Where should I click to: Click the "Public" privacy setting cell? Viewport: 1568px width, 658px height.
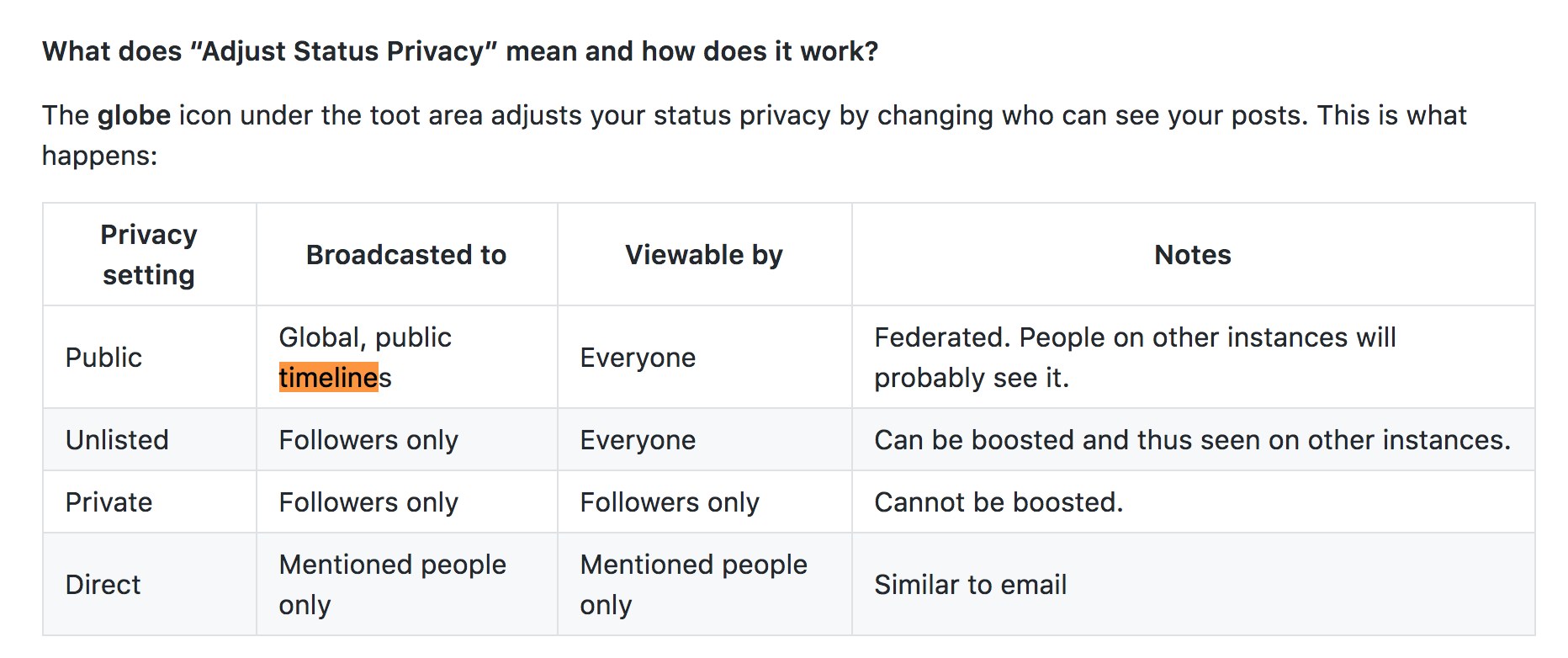pos(103,358)
